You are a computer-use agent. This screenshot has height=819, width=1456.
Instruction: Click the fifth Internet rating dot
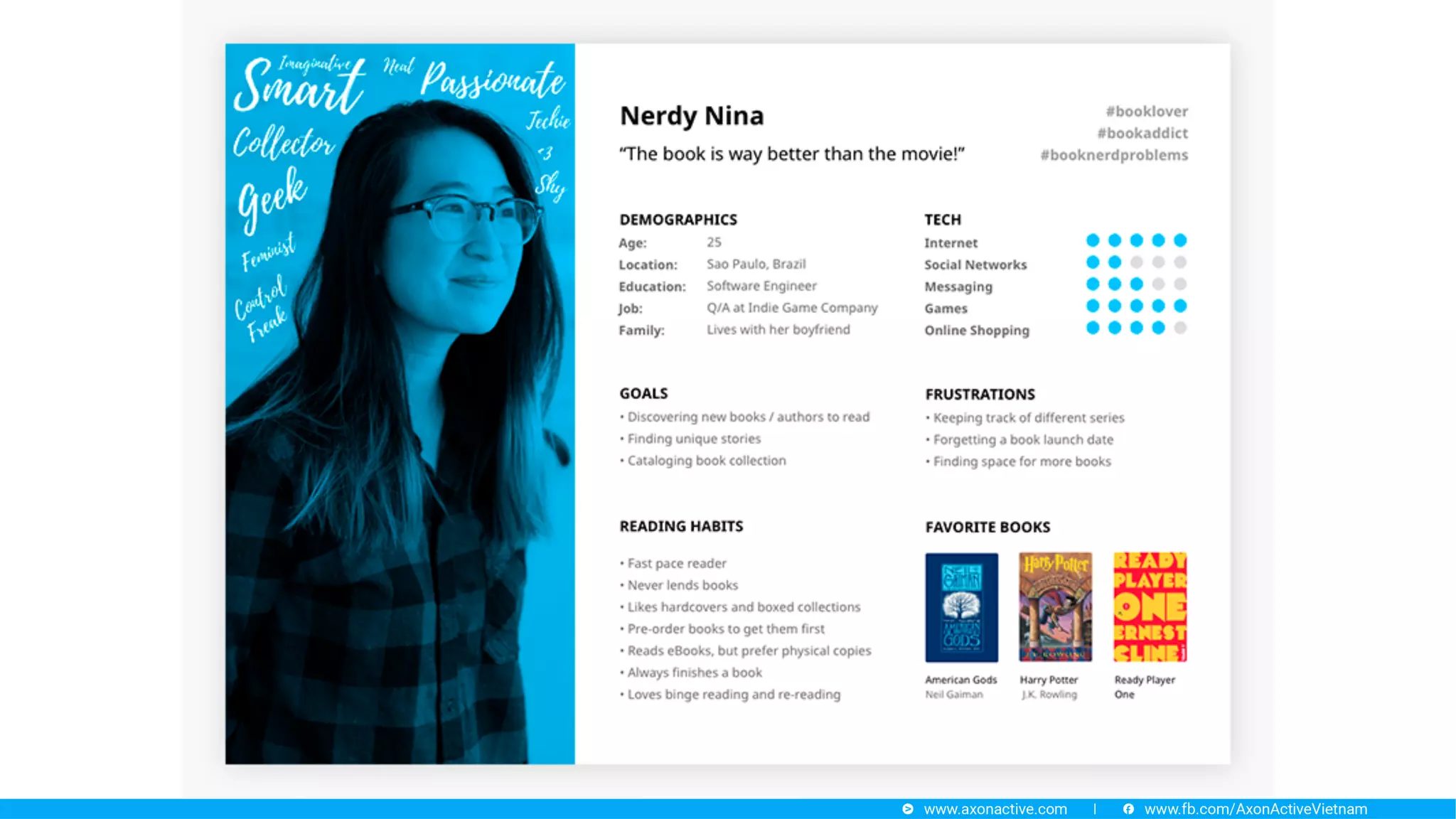pos(1180,240)
